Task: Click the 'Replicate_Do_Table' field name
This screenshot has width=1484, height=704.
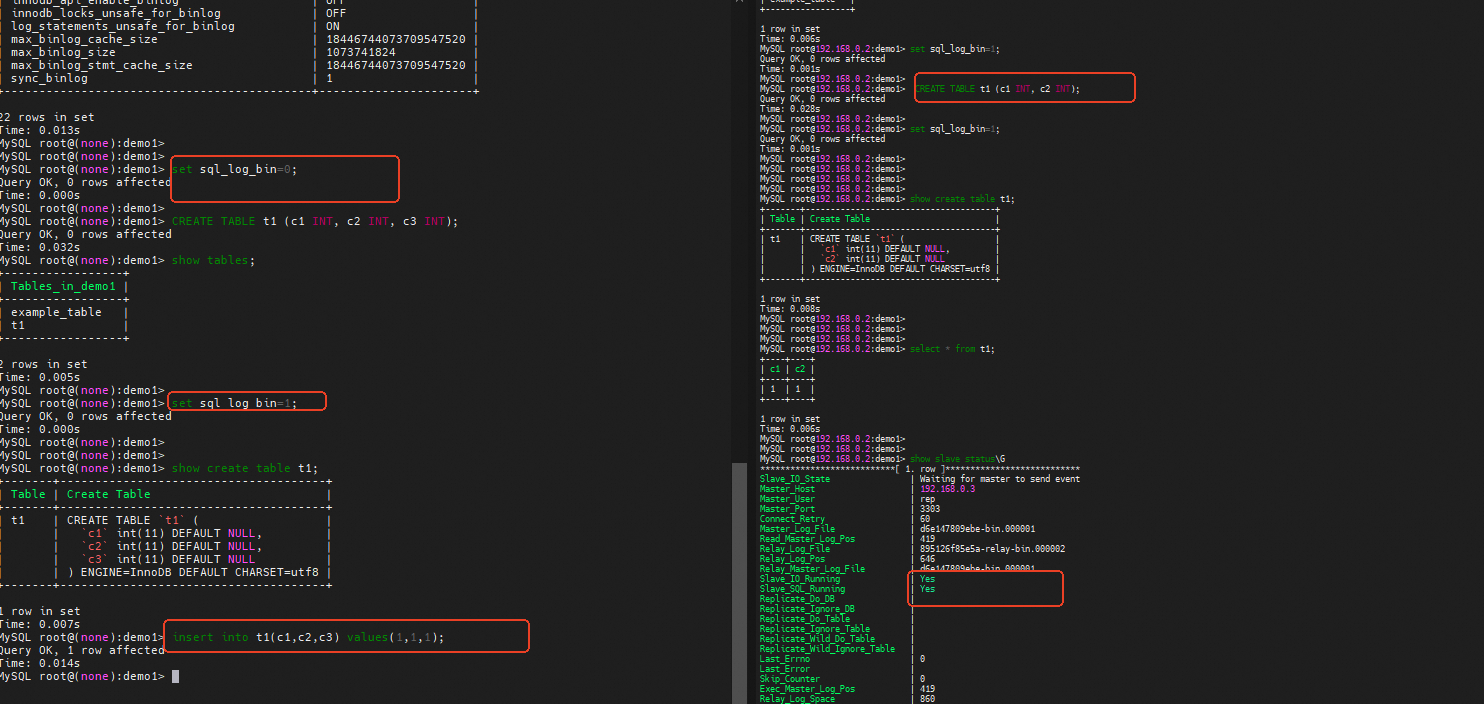Action: point(805,619)
